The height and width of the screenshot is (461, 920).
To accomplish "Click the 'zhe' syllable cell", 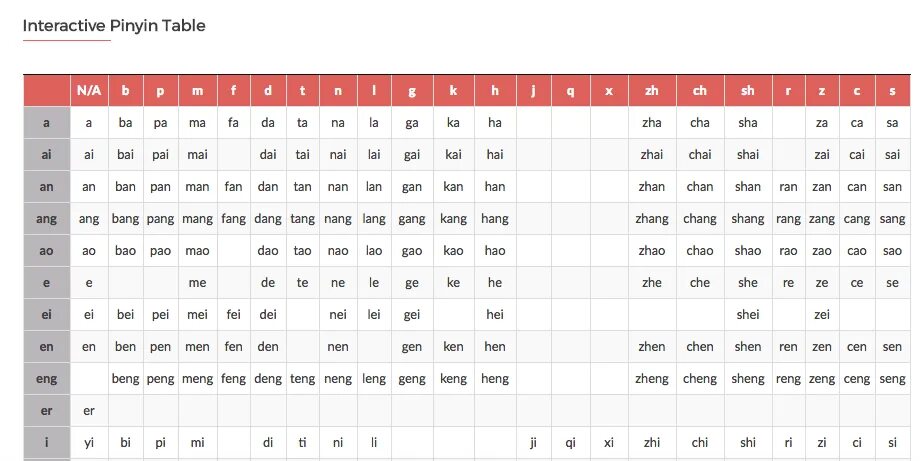I will (x=652, y=283).
